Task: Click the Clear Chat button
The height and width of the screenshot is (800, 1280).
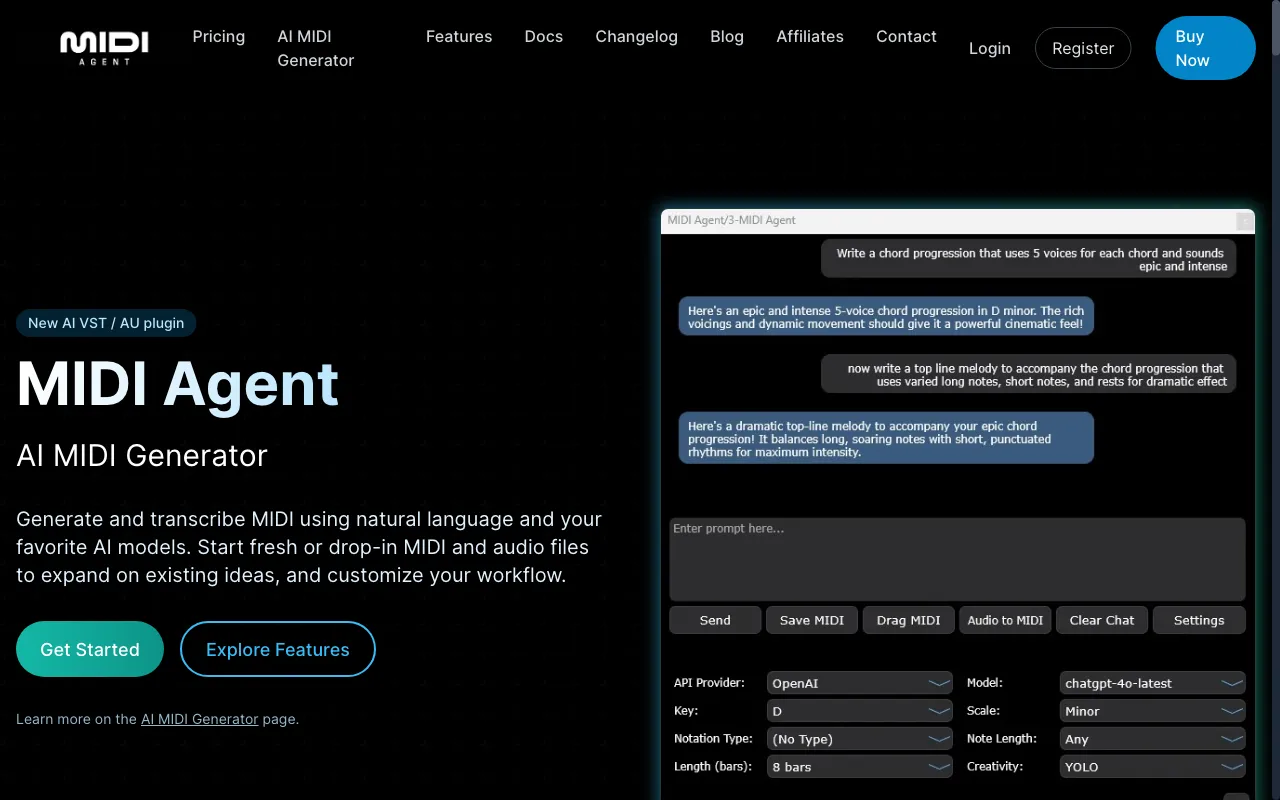Action: (x=1102, y=620)
